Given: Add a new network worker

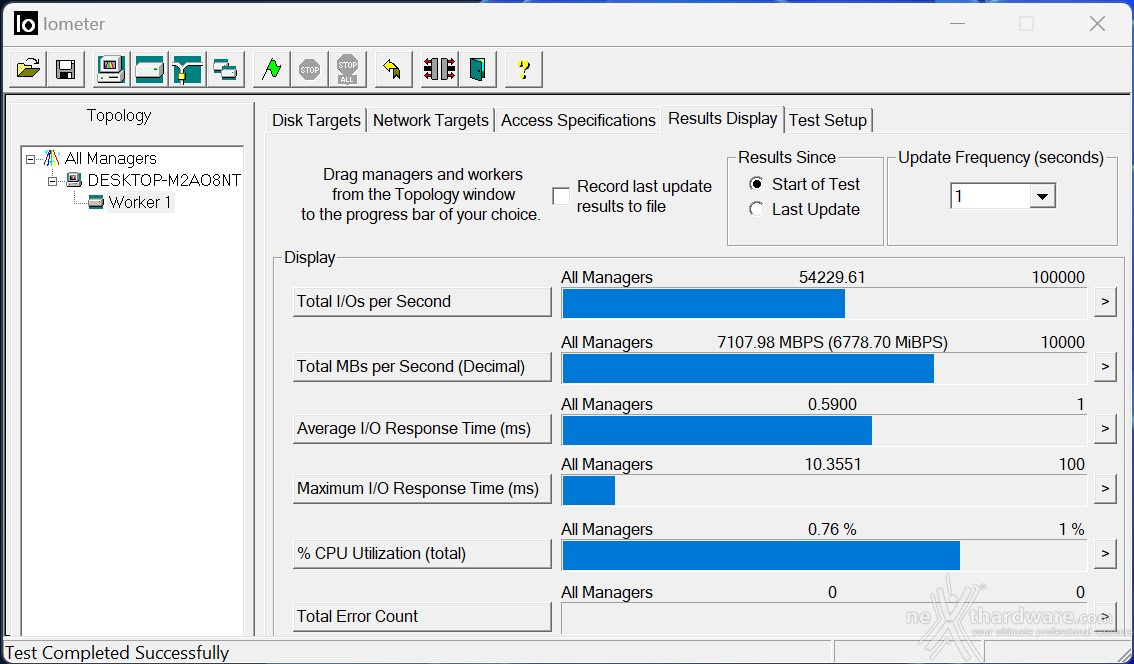Looking at the screenshot, I should pos(187,69).
